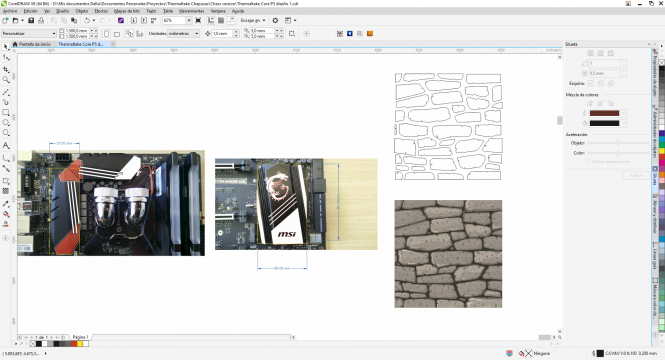The height and width of the screenshot is (360, 665).
Task: Click the brown outline color swatch
Action: pyautogui.click(x=604, y=113)
